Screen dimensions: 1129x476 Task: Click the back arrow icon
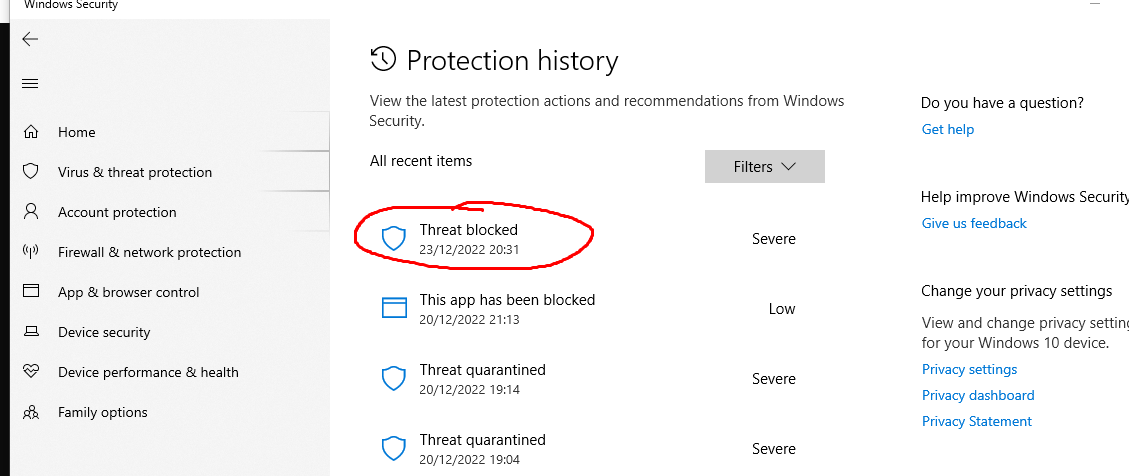30,39
